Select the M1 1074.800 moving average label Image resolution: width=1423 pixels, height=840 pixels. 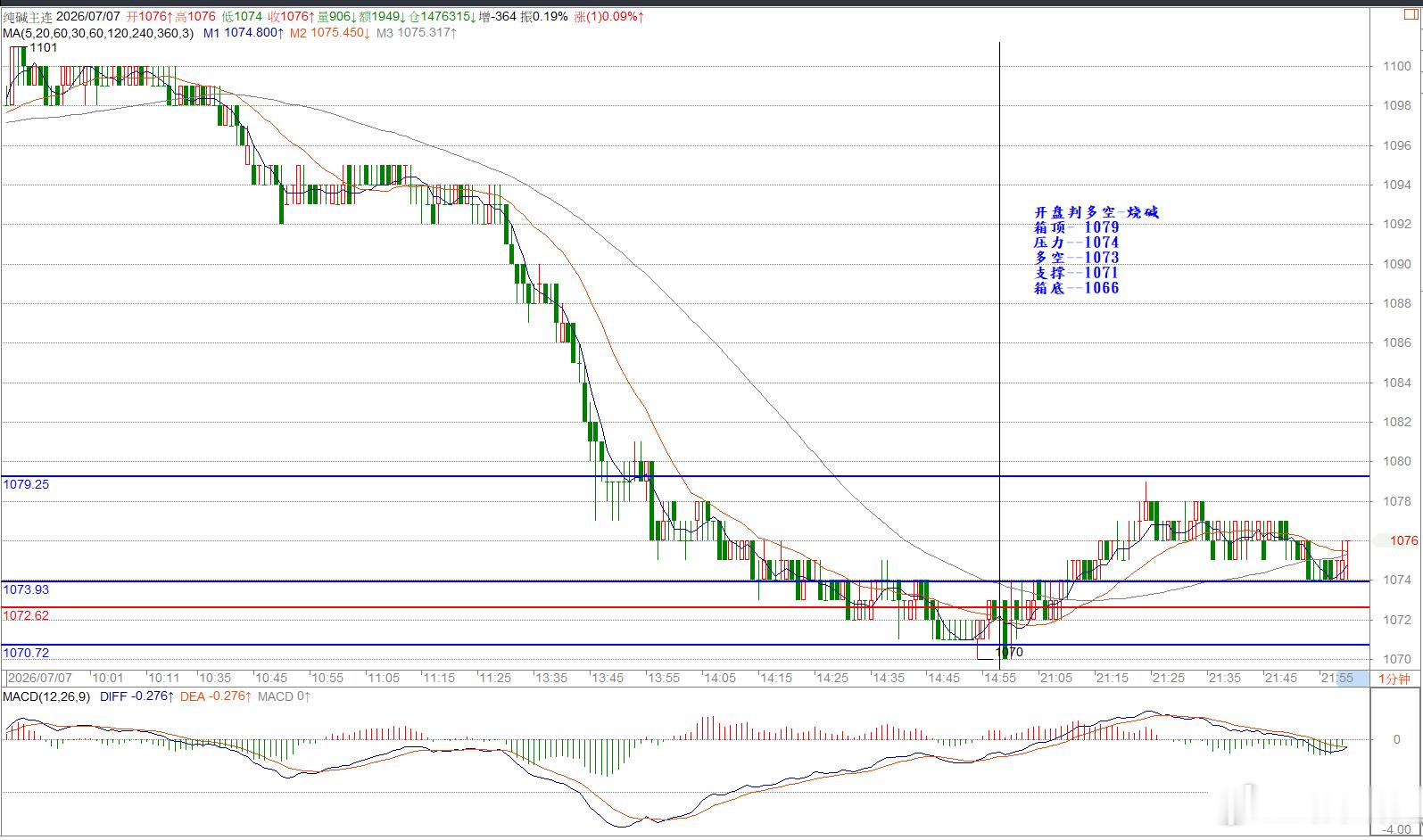pos(243,33)
